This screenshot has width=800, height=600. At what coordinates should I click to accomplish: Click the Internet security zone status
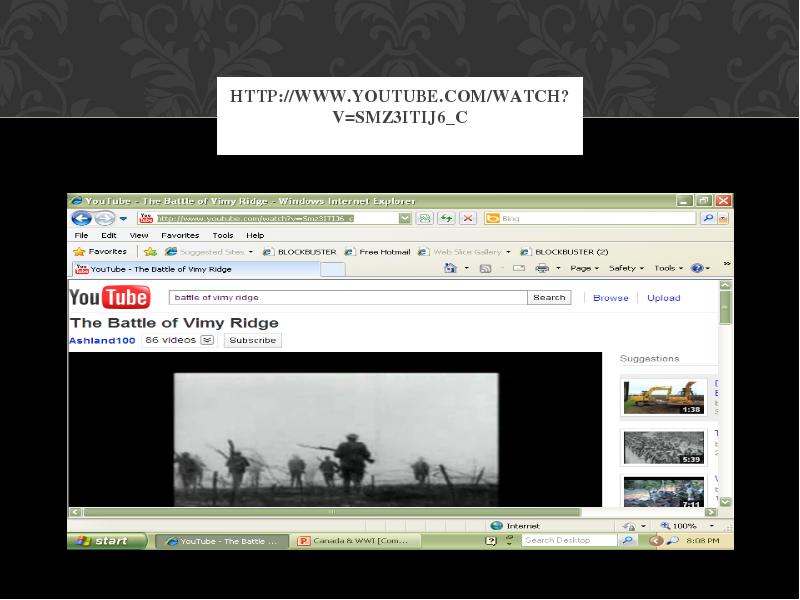pyautogui.click(x=515, y=526)
